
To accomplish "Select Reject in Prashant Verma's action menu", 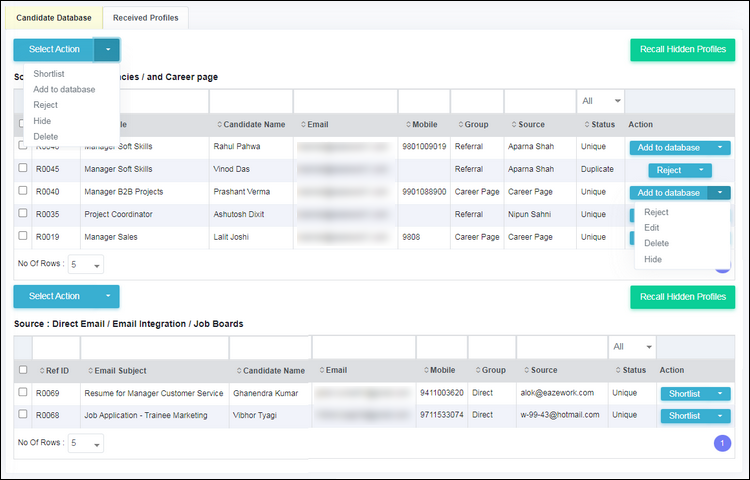I will 656,212.
